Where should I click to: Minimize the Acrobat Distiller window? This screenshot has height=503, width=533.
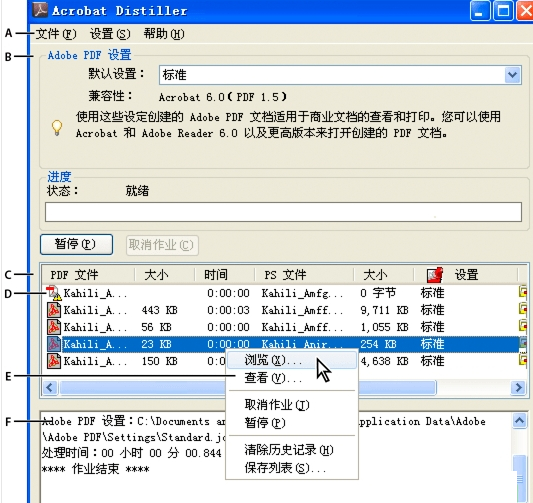[480, 11]
